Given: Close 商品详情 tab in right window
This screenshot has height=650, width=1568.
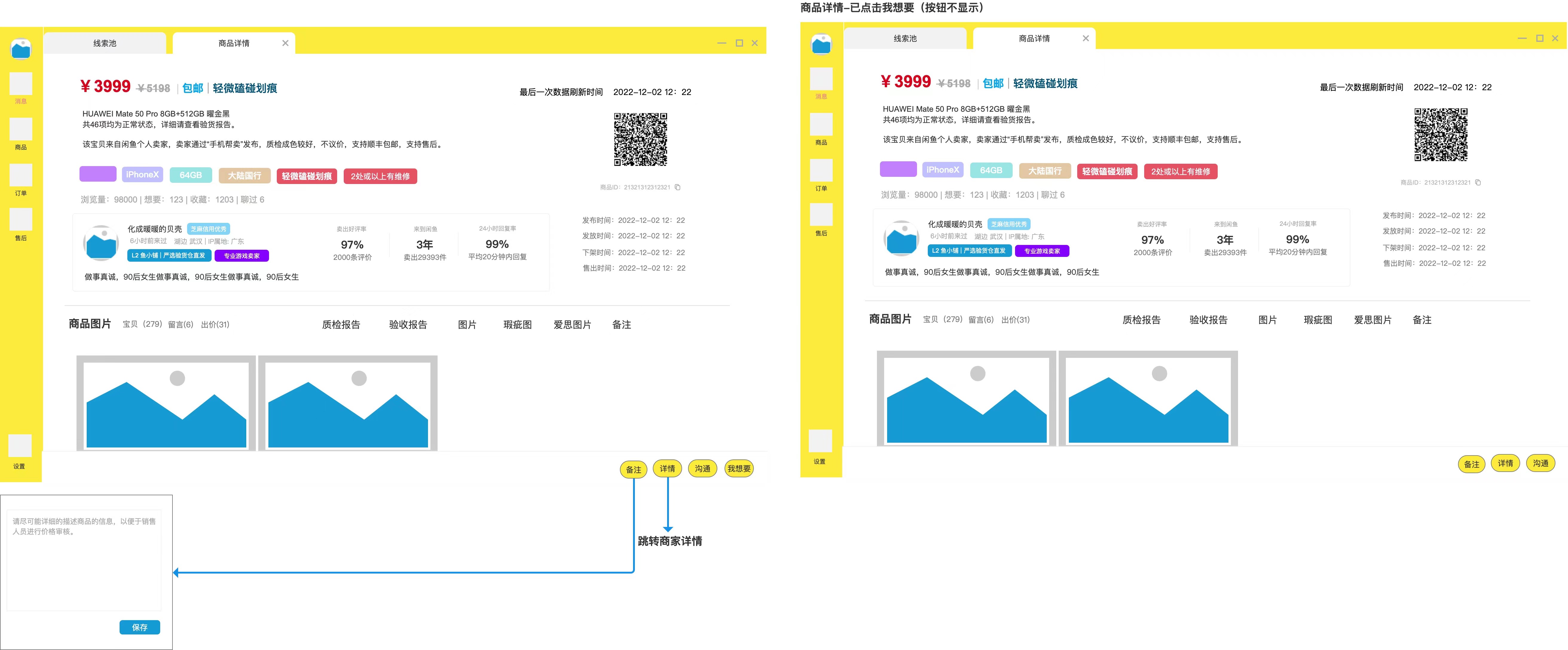Looking at the screenshot, I should click(x=1086, y=38).
